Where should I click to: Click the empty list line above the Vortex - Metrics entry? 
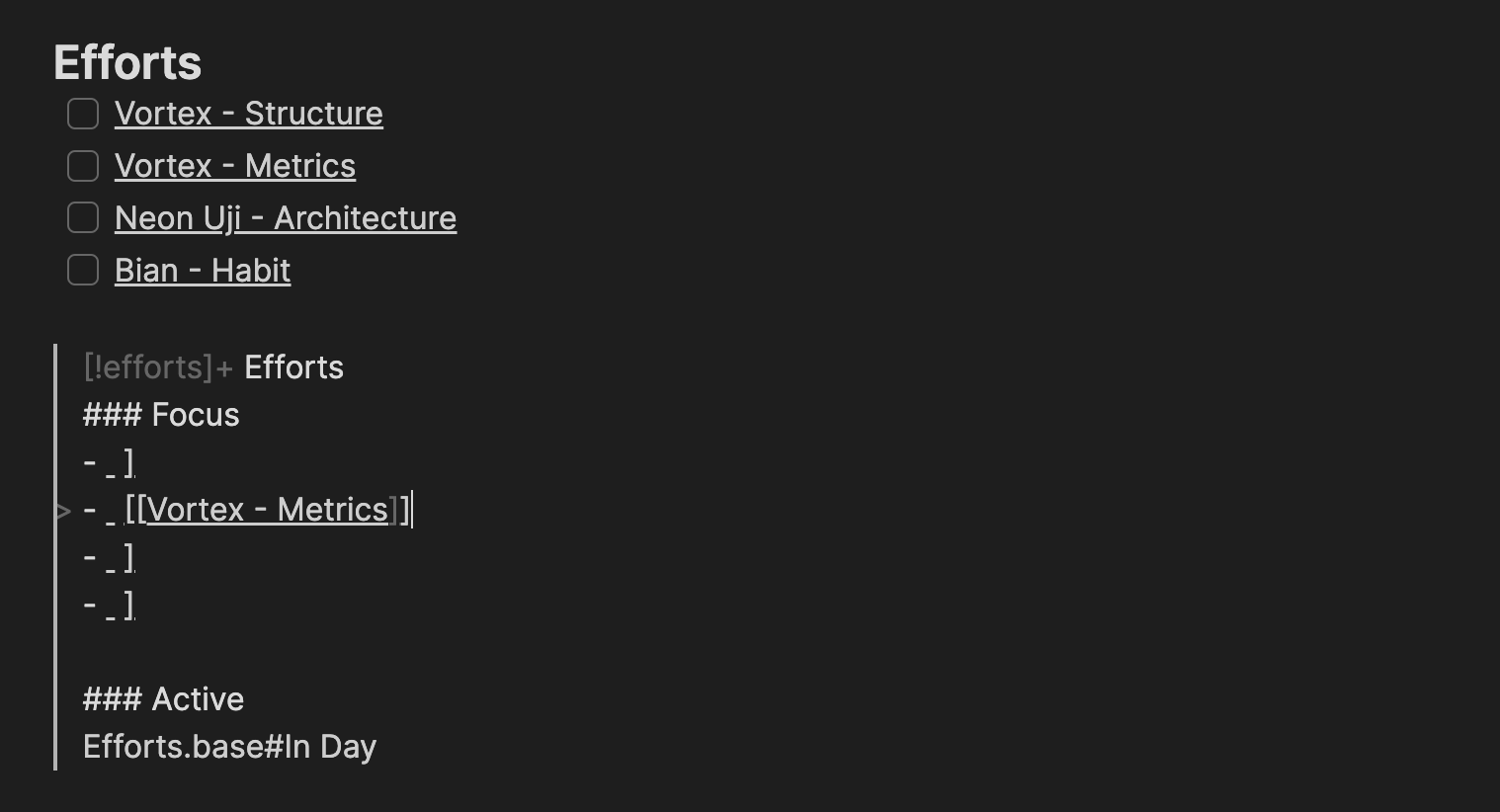coord(110,462)
